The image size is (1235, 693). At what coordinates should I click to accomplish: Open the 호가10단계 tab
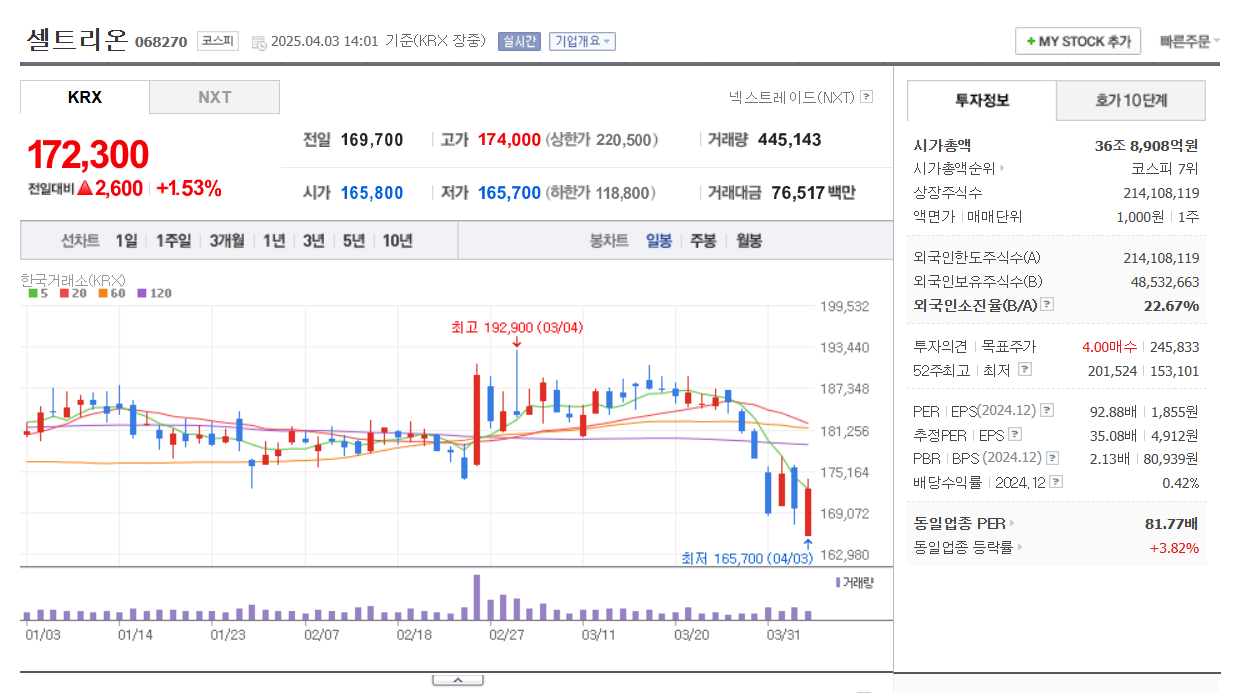point(1131,100)
